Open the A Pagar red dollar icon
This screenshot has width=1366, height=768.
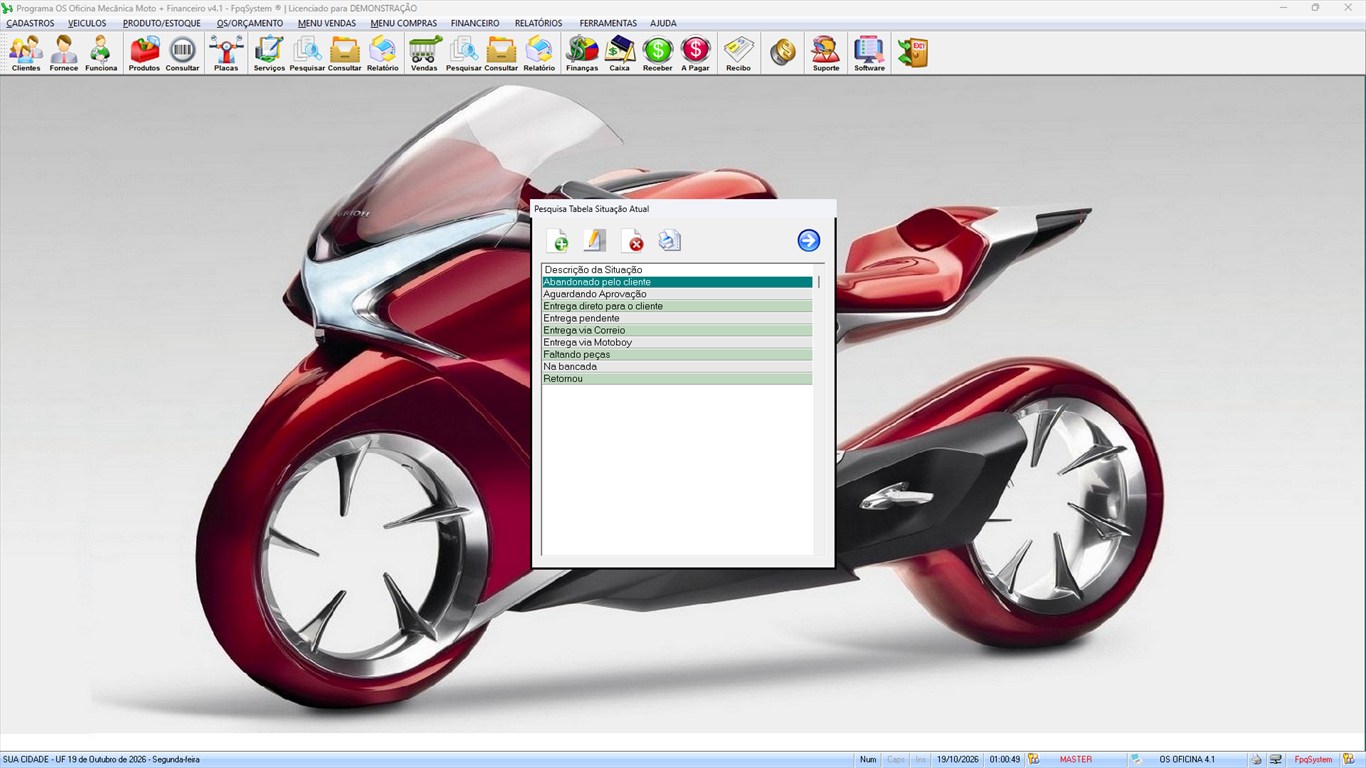[x=695, y=53]
